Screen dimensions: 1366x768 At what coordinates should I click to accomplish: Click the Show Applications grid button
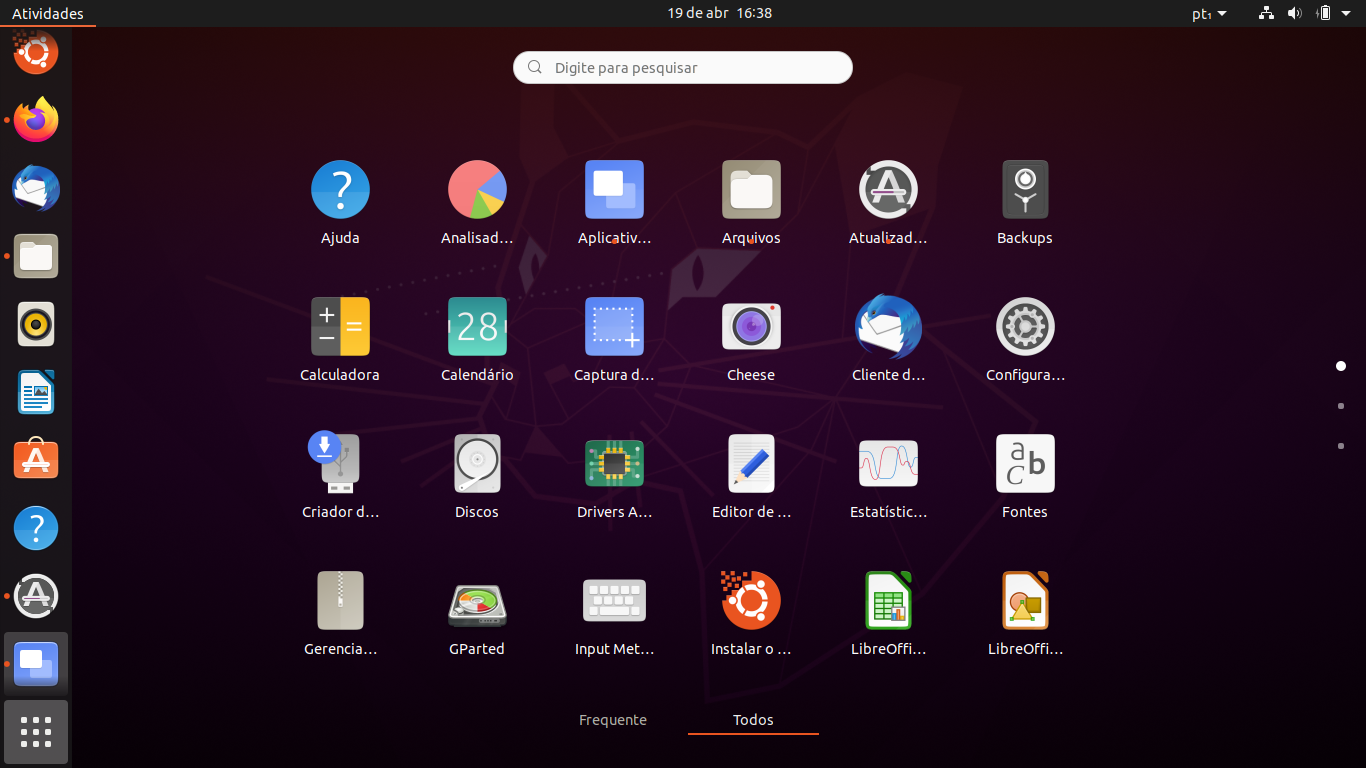click(36, 732)
